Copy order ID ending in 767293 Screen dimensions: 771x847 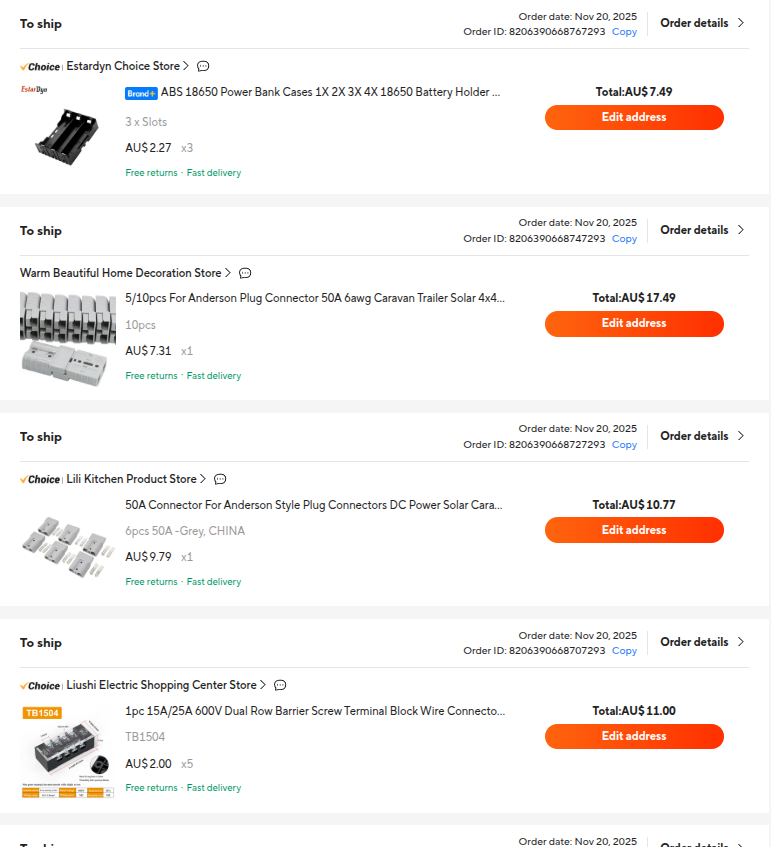[x=624, y=32]
